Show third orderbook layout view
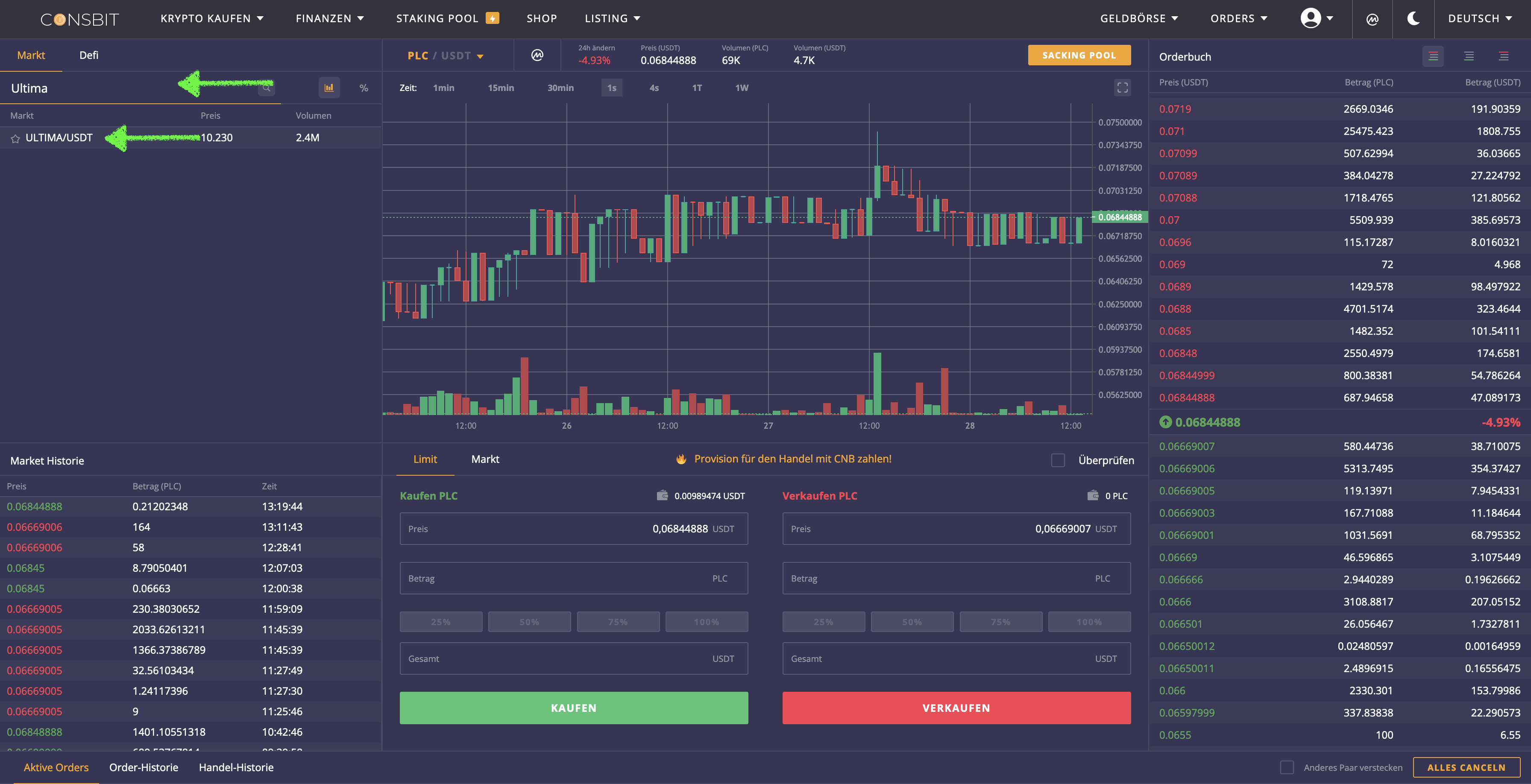This screenshot has width=1531, height=784. (1504, 56)
